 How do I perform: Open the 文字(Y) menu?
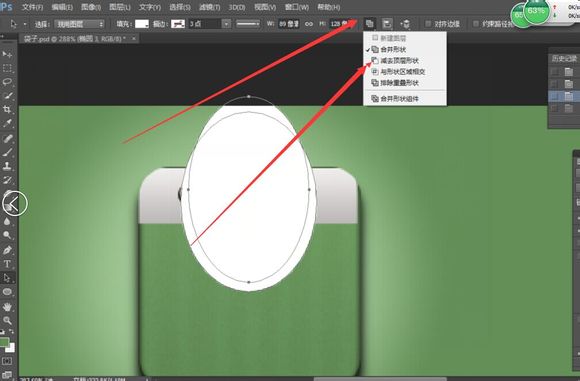150,7
